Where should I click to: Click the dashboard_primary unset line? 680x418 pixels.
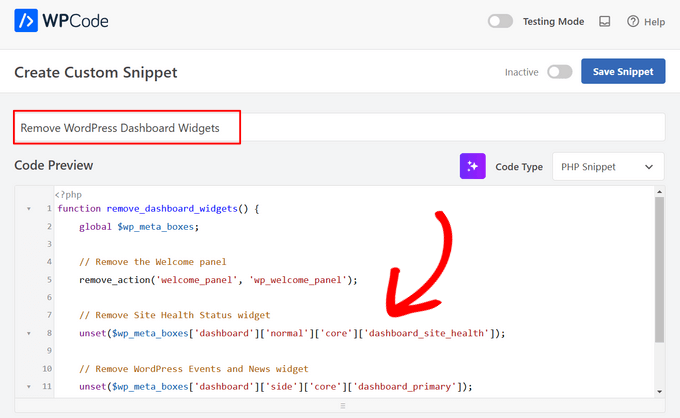point(275,387)
